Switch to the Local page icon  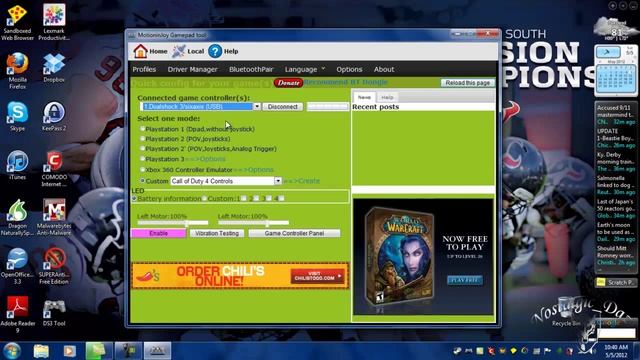[178, 51]
